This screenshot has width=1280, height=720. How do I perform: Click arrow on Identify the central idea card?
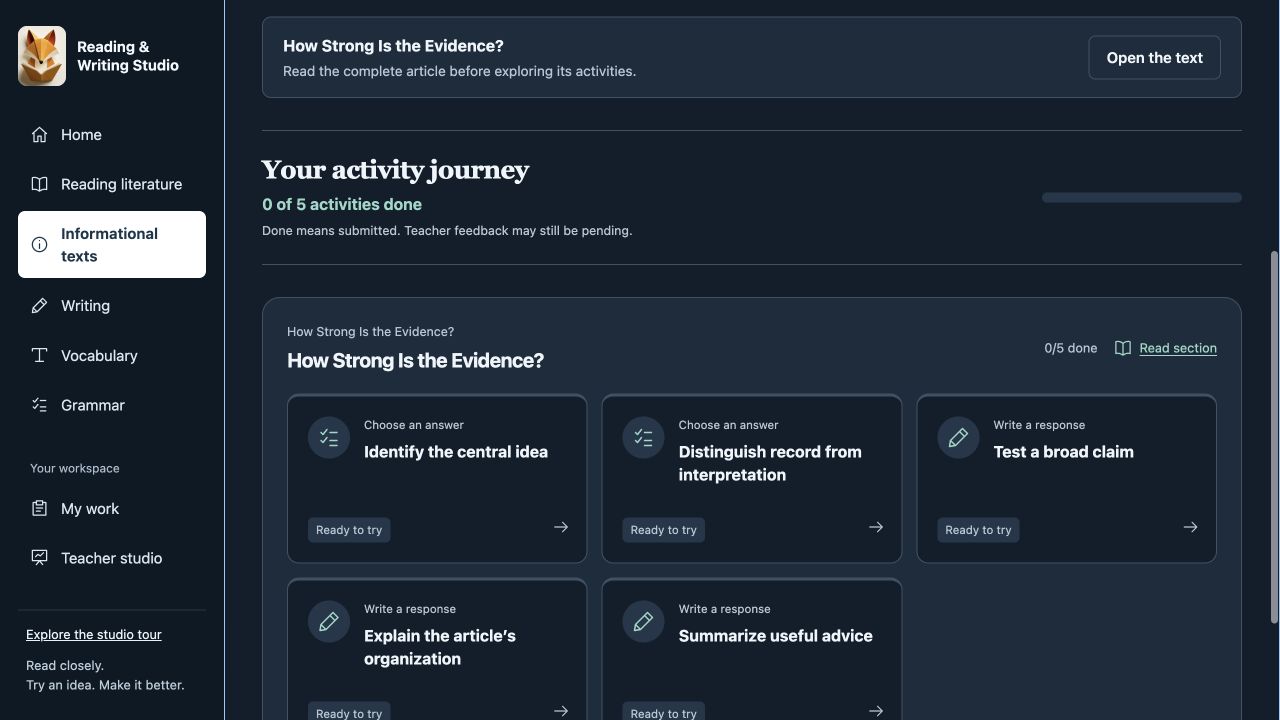[x=561, y=527]
